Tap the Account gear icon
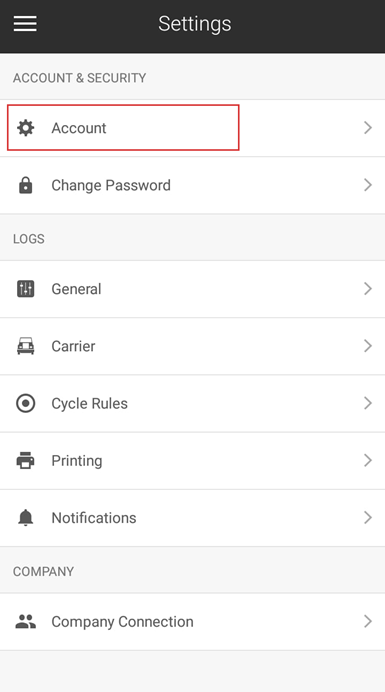The image size is (385, 692). tap(25, 128)
